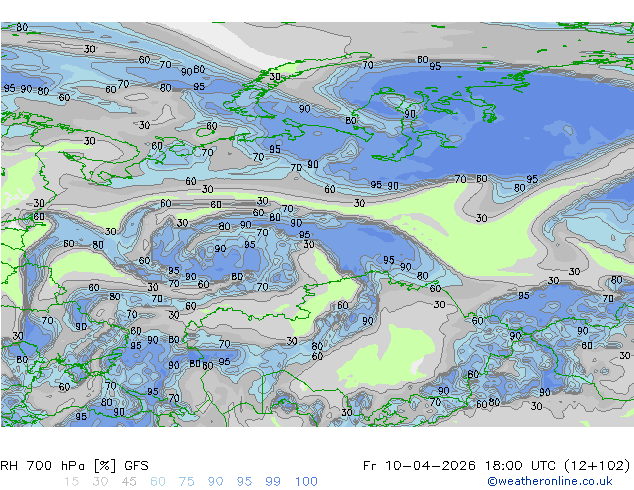Click the forecast date 'Fr 10-04-2026 18:00 UTC (12+102)'
Viewport: 634px width, 490px height.
tap(497, 466)
